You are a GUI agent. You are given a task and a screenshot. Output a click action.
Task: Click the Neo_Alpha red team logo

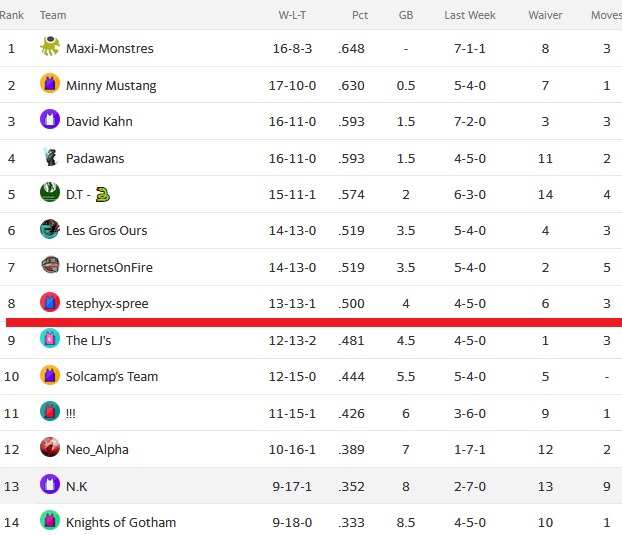[50, 447]
